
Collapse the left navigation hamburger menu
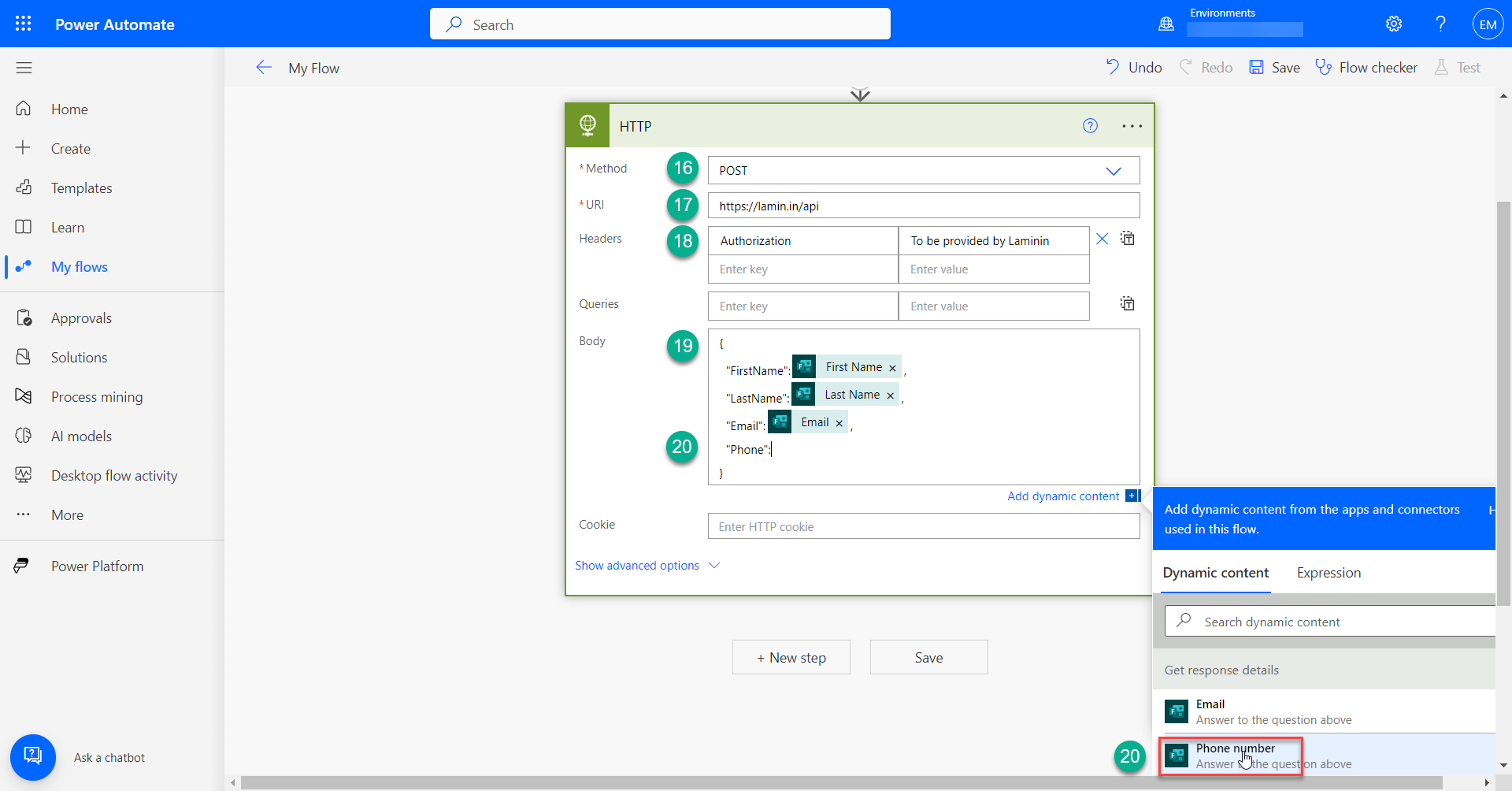pyautogui.click(x=24, y=68)
